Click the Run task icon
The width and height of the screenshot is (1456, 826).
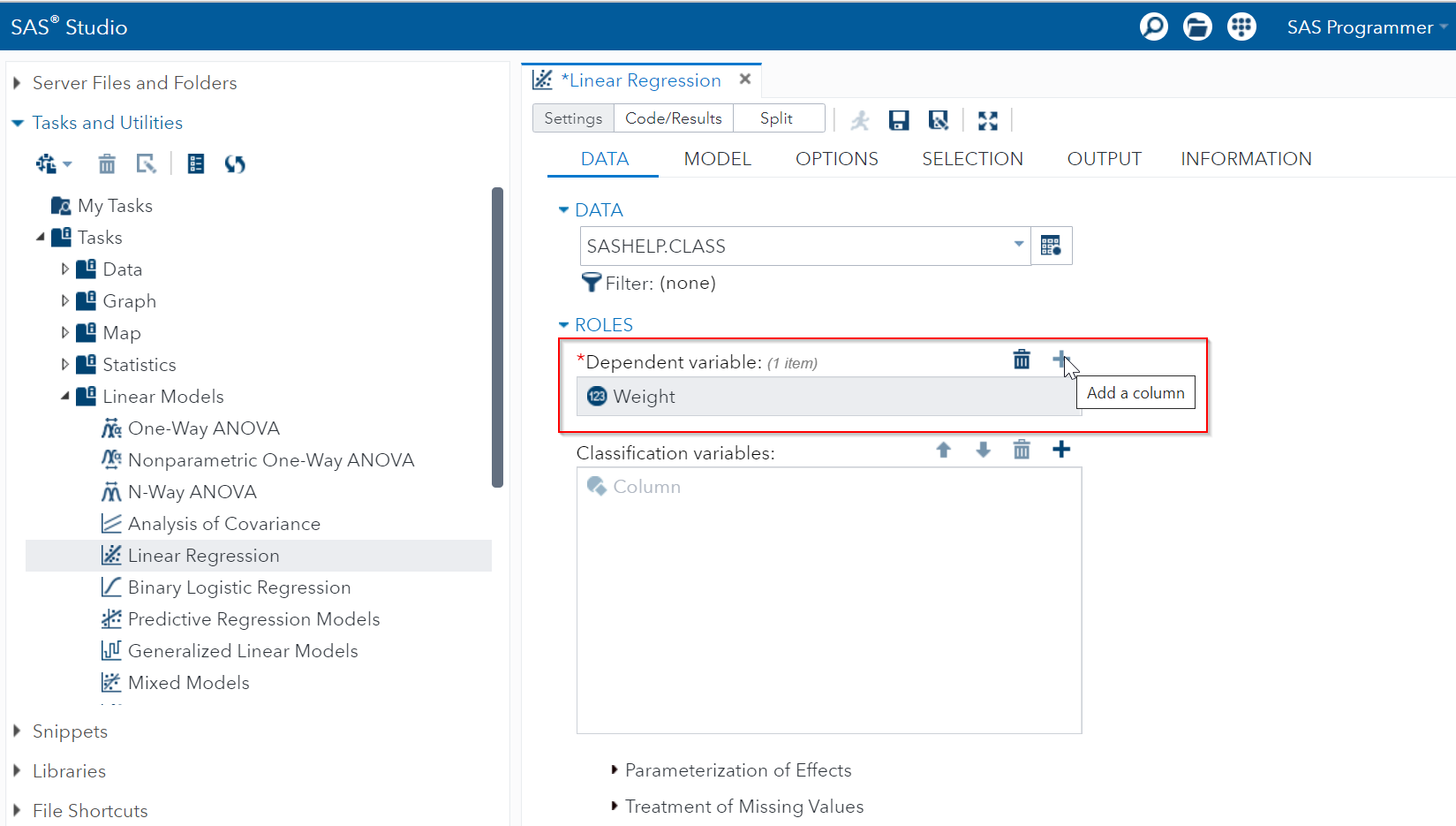(859, 120)
